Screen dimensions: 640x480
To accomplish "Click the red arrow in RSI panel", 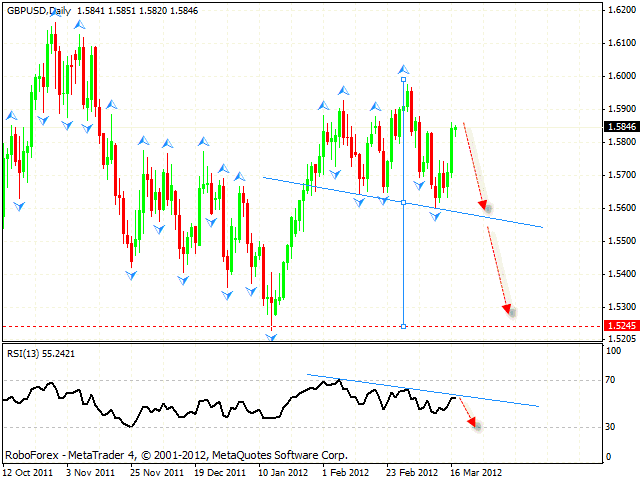I will [468, 415].
